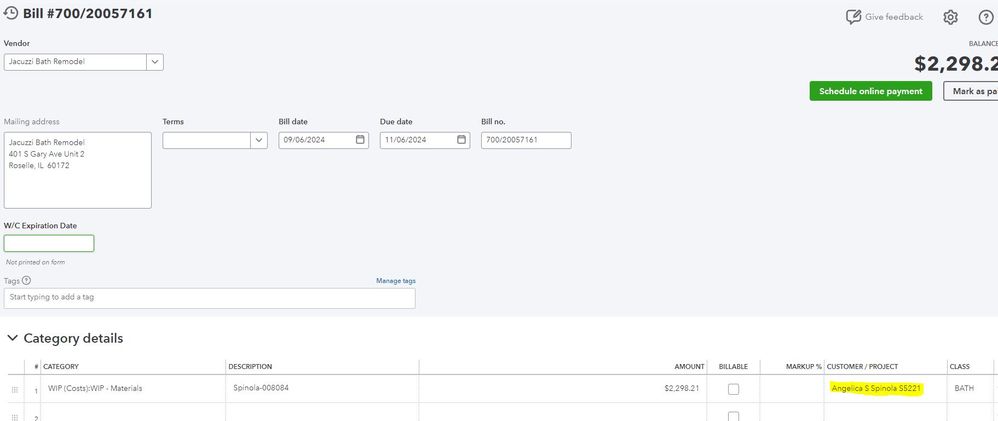Click Tags info question icon
This screenshot has width=998, height=421.
(27, 281)
